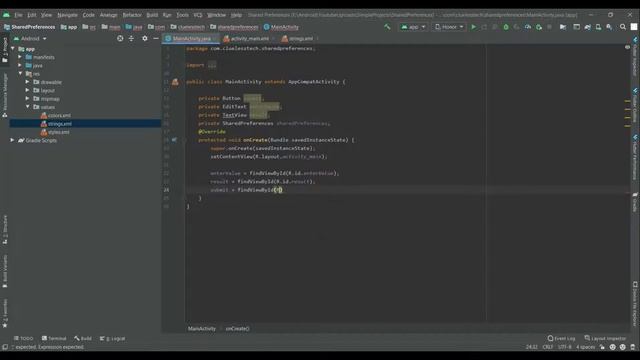Open the Android project view dropdown
Image resolution: width=640 pixels, height=360 pixels.
30,38
